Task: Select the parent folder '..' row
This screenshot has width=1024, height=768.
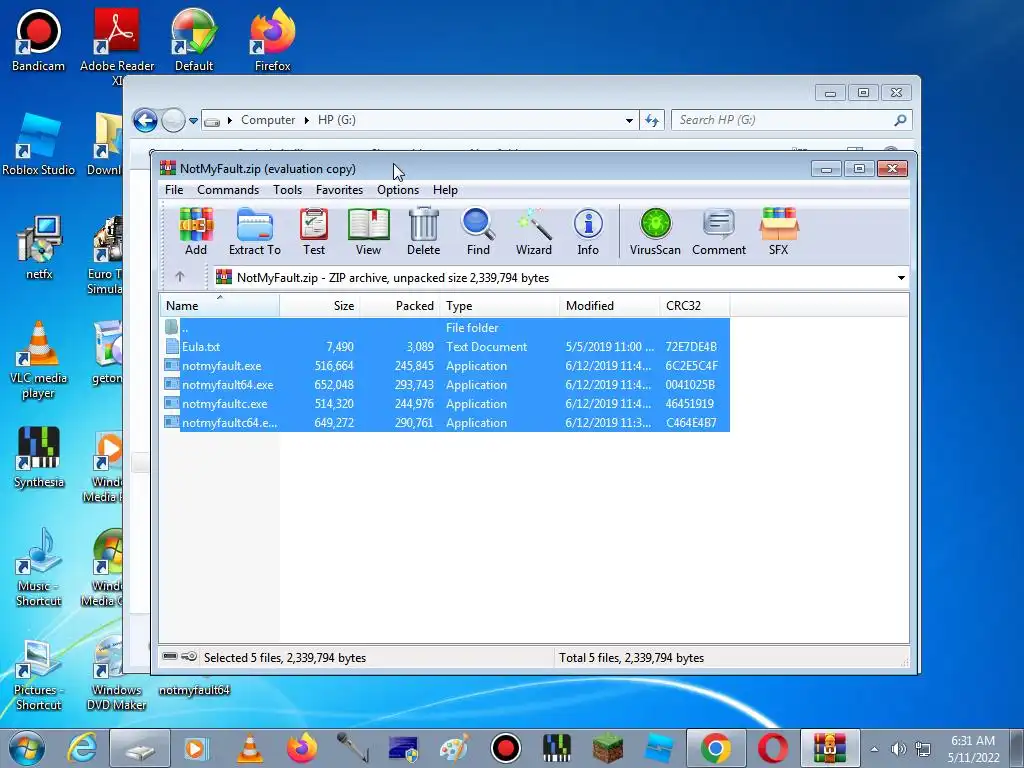Action: point(445,328)
